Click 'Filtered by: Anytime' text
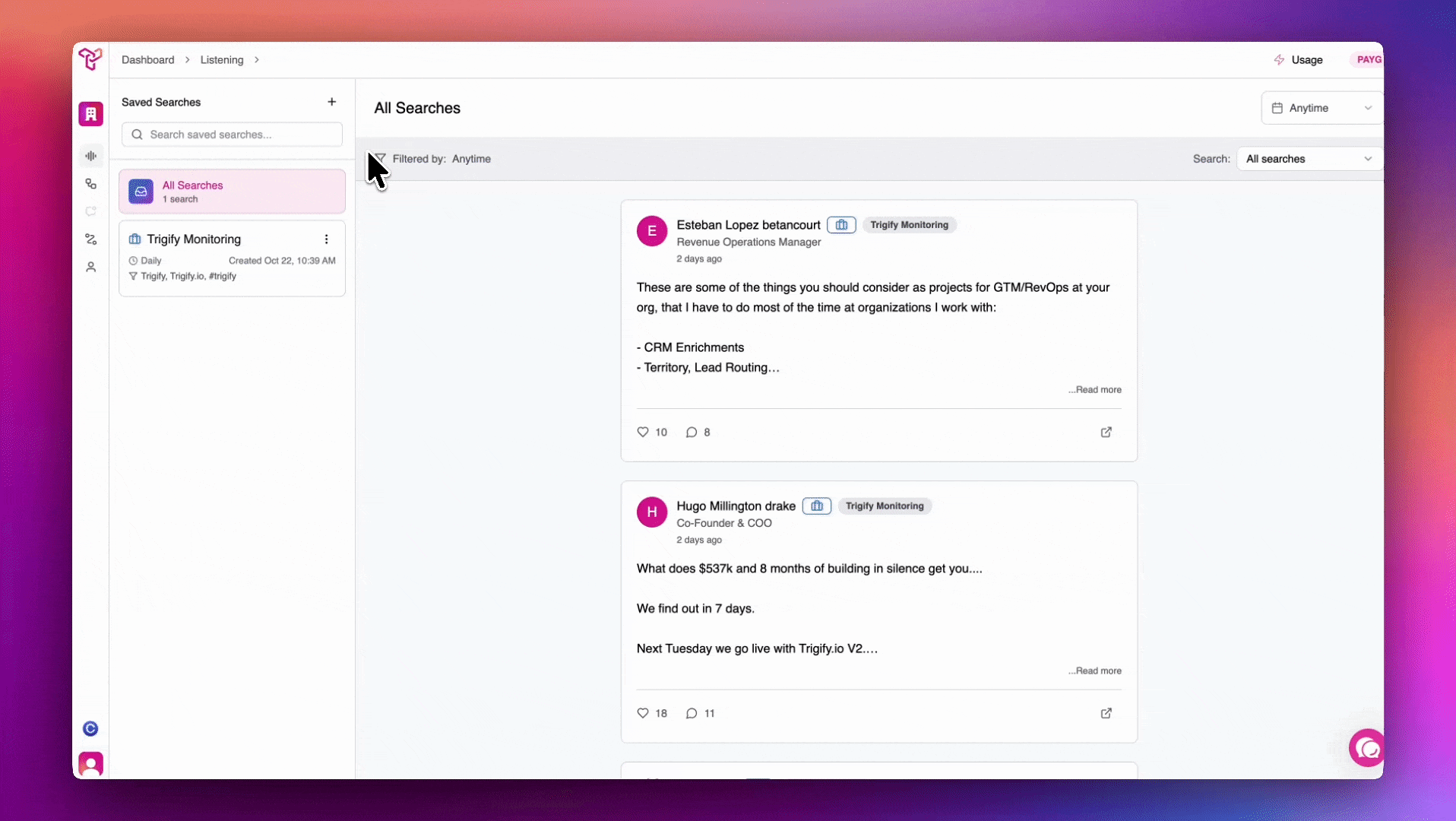The width and height of the screenshot is (1456, 821). coord(442,159)
